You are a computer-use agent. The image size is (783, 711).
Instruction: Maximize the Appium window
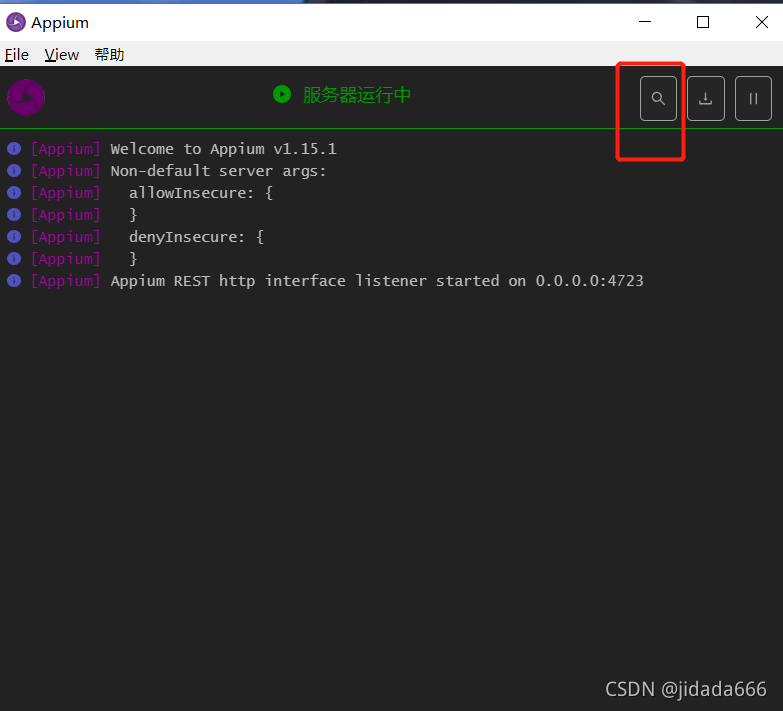[x=703, y=22]
